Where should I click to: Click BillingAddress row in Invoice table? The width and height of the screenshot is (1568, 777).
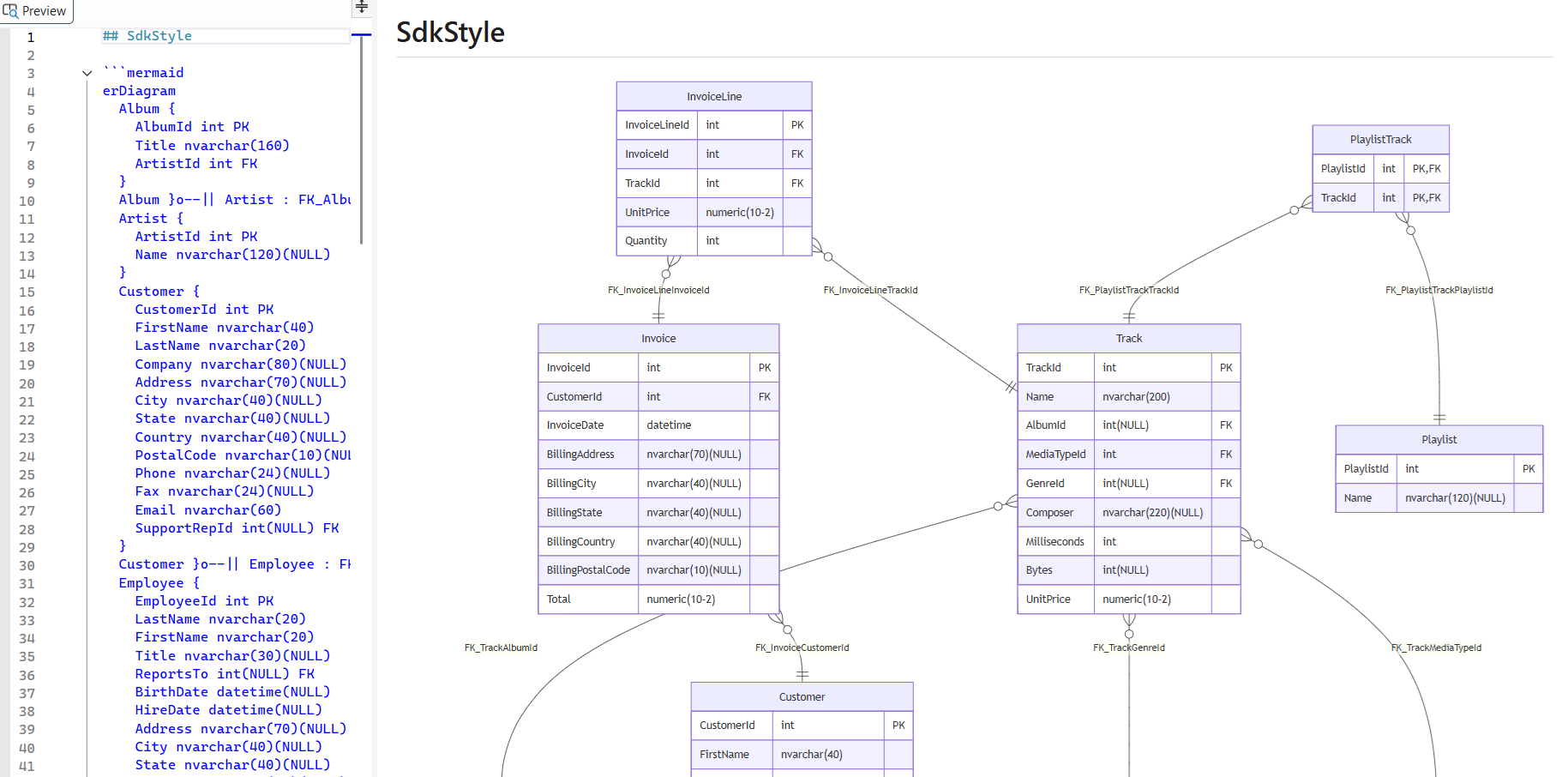[658, 455]
